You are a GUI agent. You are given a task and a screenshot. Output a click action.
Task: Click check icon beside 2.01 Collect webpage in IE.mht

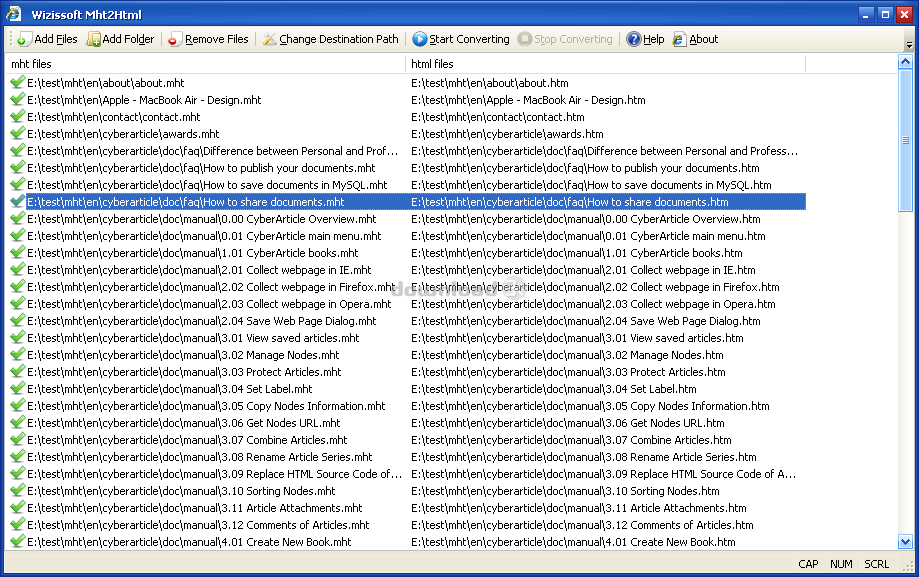(x=18, y=269)
